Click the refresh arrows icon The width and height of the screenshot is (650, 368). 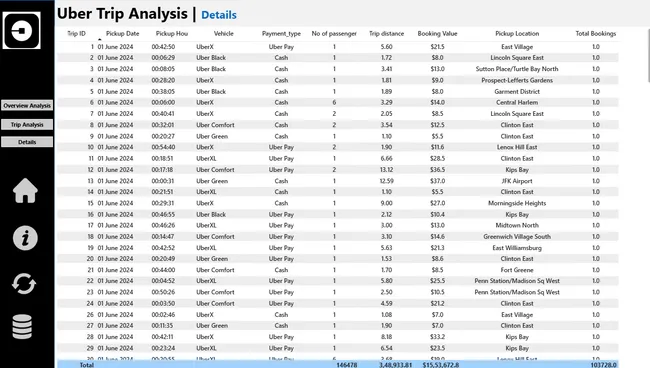pos(24,284)
